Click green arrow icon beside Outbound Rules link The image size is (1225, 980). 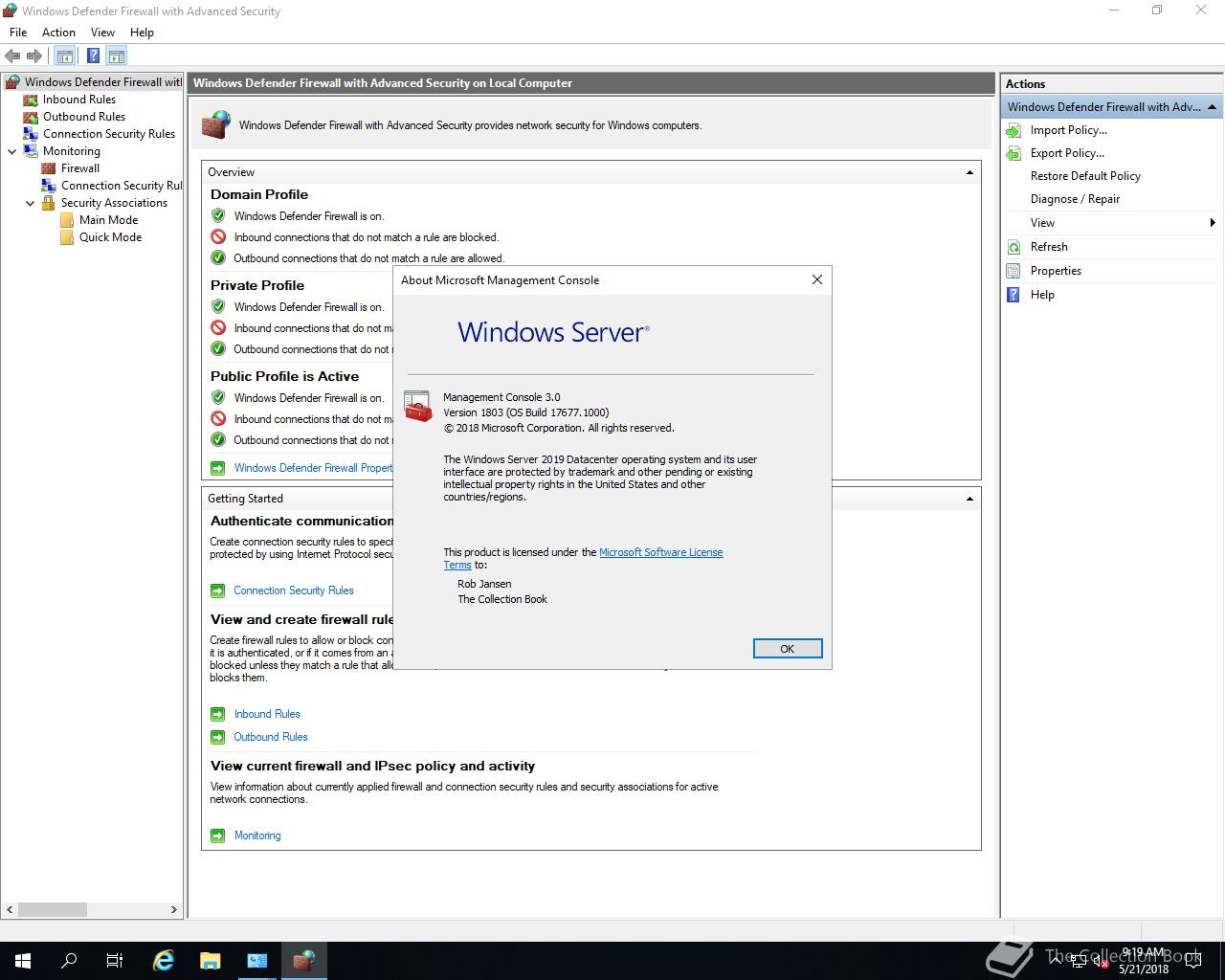coord(217,737)
